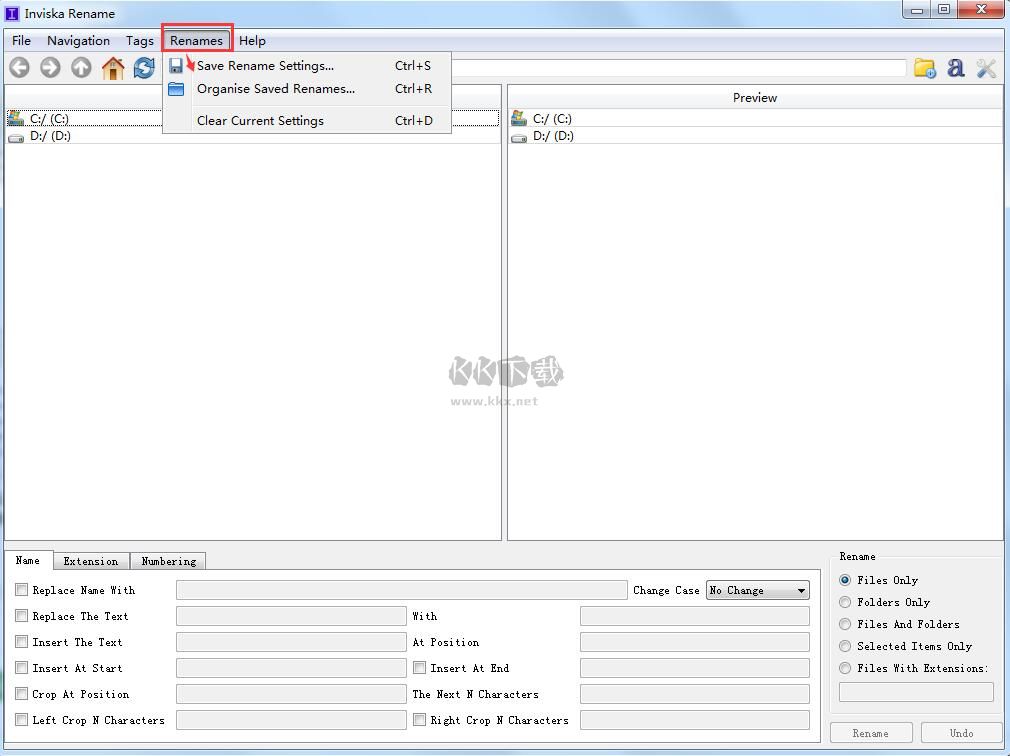Screen dimensions: 1010x756
Task: Click the D: drive icon in left pane
Action: tap(16, 137)
